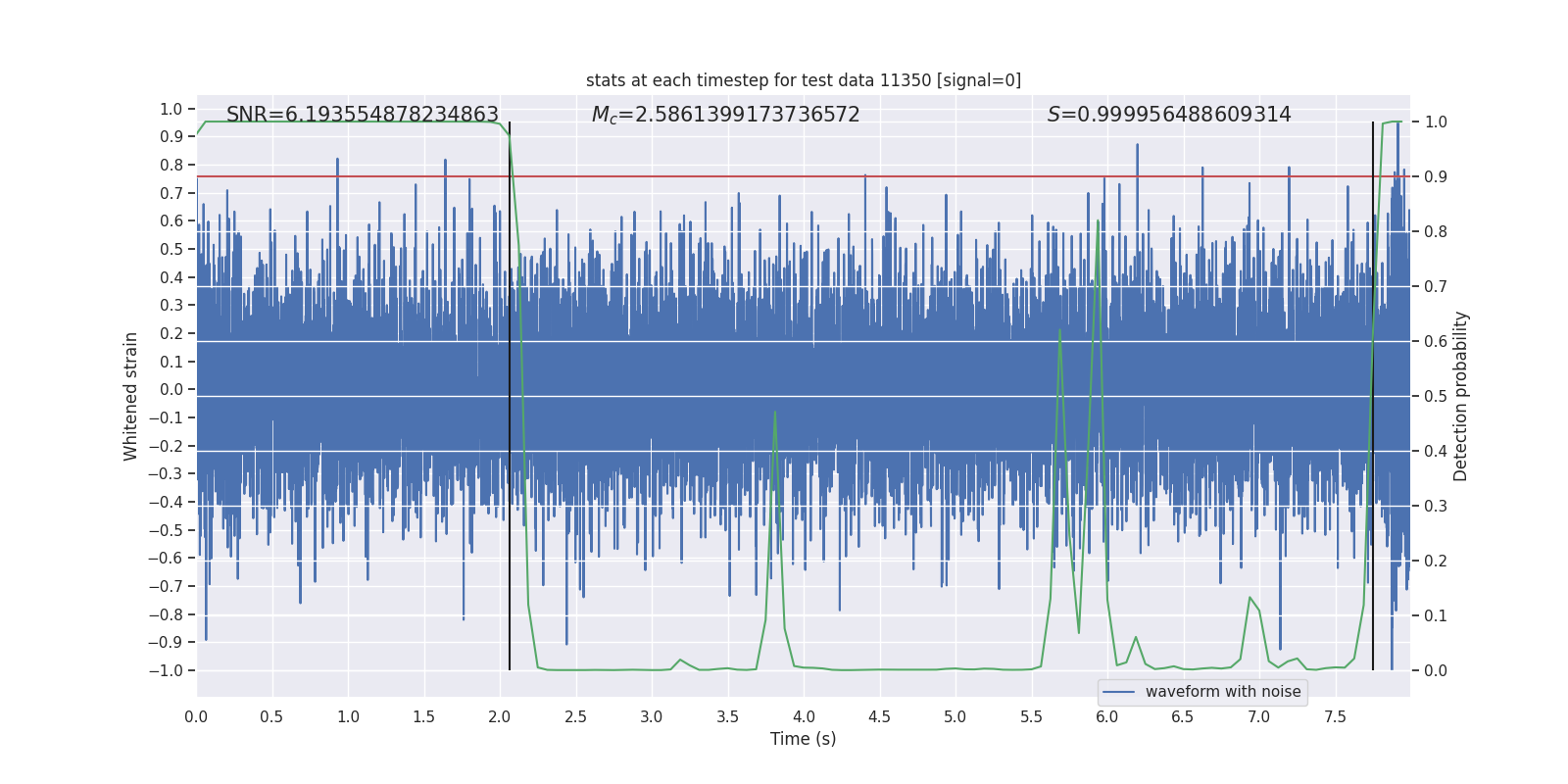Click the 3.5 tick on the time axis
Image resolution: width=1568 pixels, height=784 pixels.
727,716
